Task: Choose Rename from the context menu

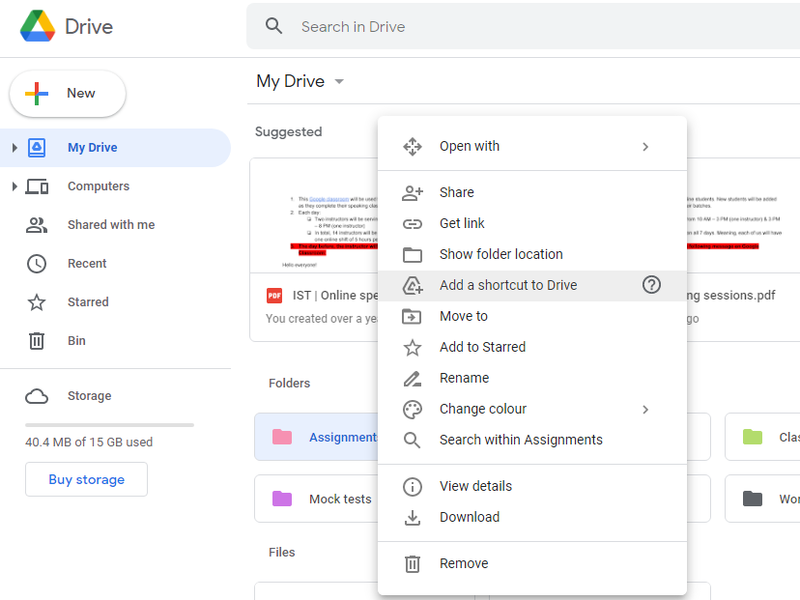Action: click(x=463, y=378)
